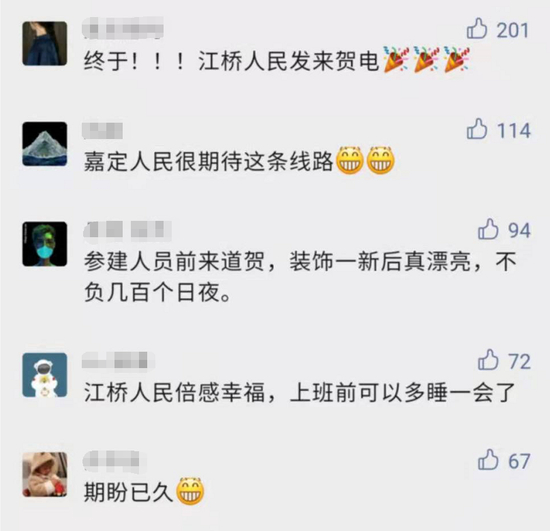The image size is (550, 531).
Task: Tap thumbs-up on the 114-like comment
Action: [x=477, y=129]
